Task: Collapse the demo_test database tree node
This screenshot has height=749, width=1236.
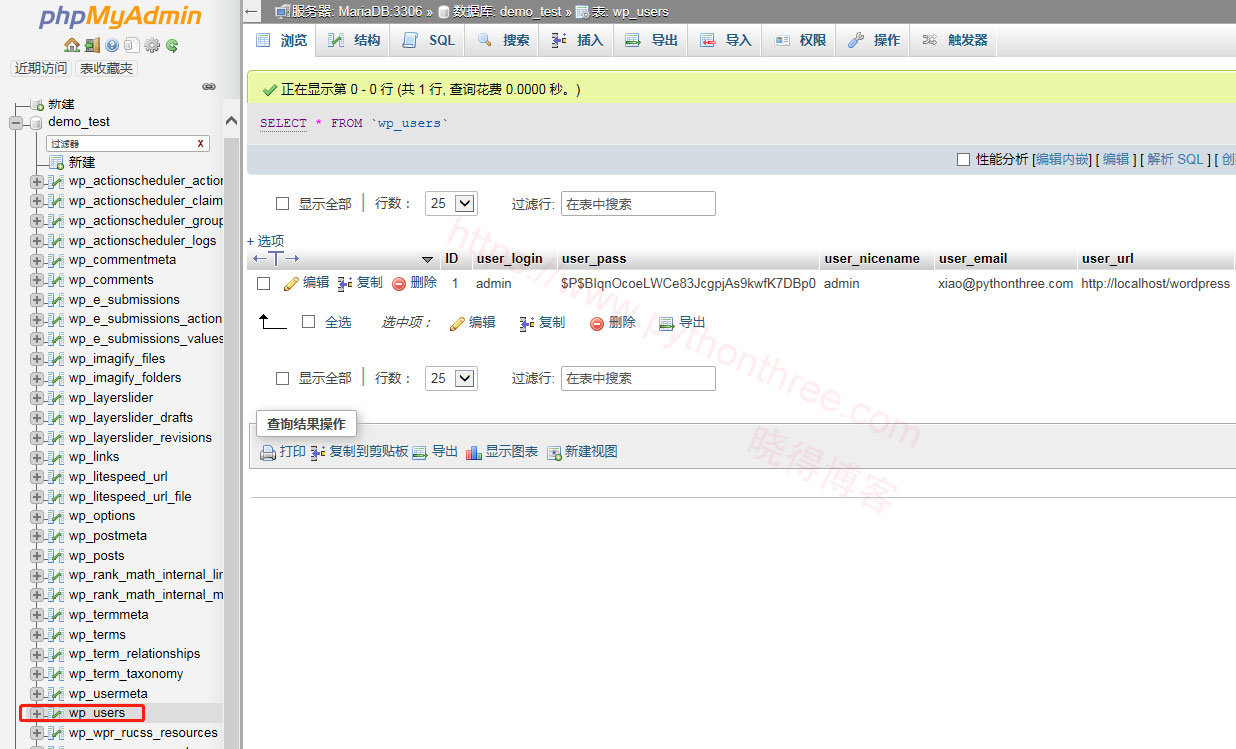Action: (16, 122)
